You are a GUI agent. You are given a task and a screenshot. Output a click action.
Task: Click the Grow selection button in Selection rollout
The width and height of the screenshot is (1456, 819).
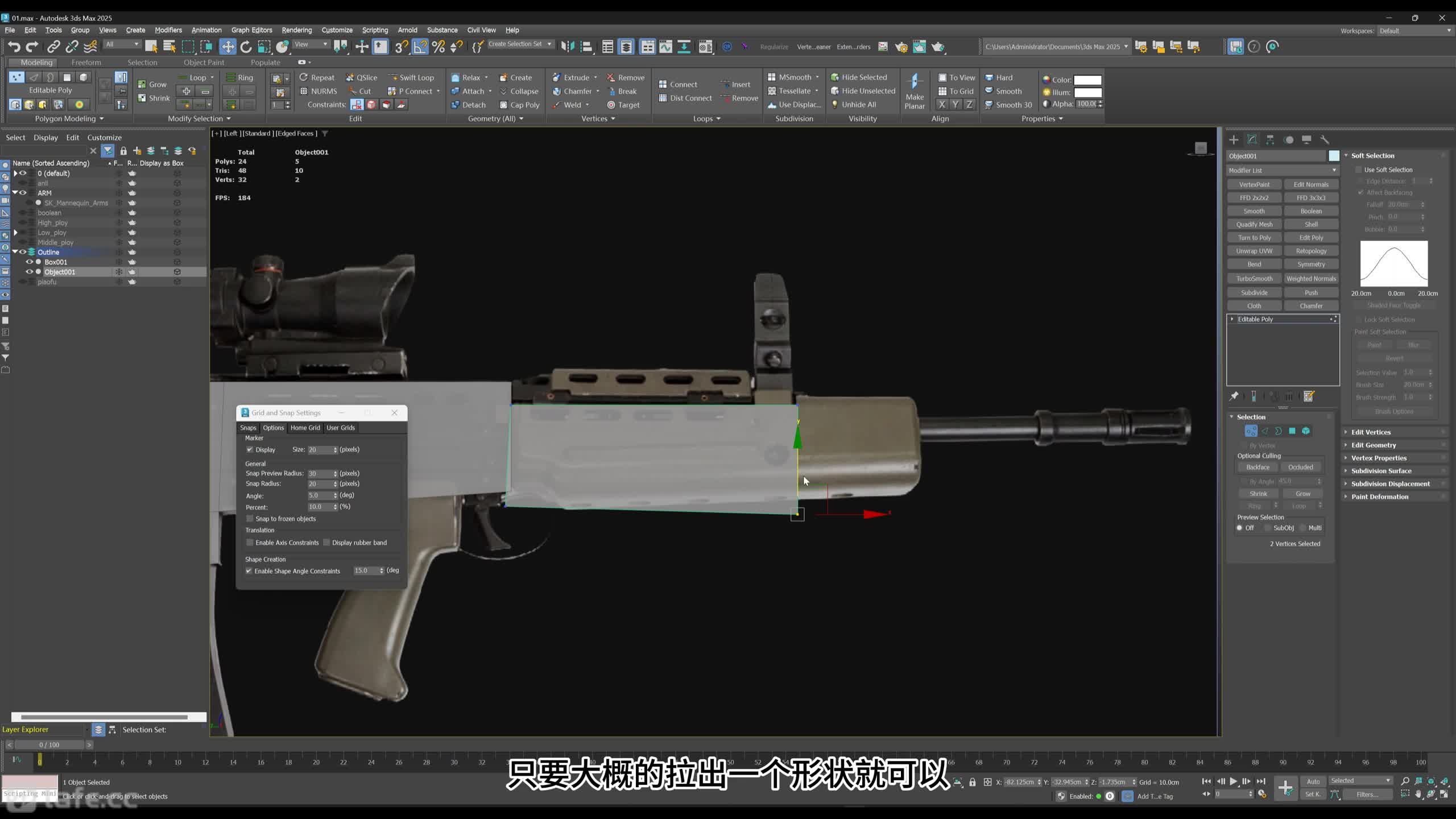pyautogui.click(x=1303, y=494)
